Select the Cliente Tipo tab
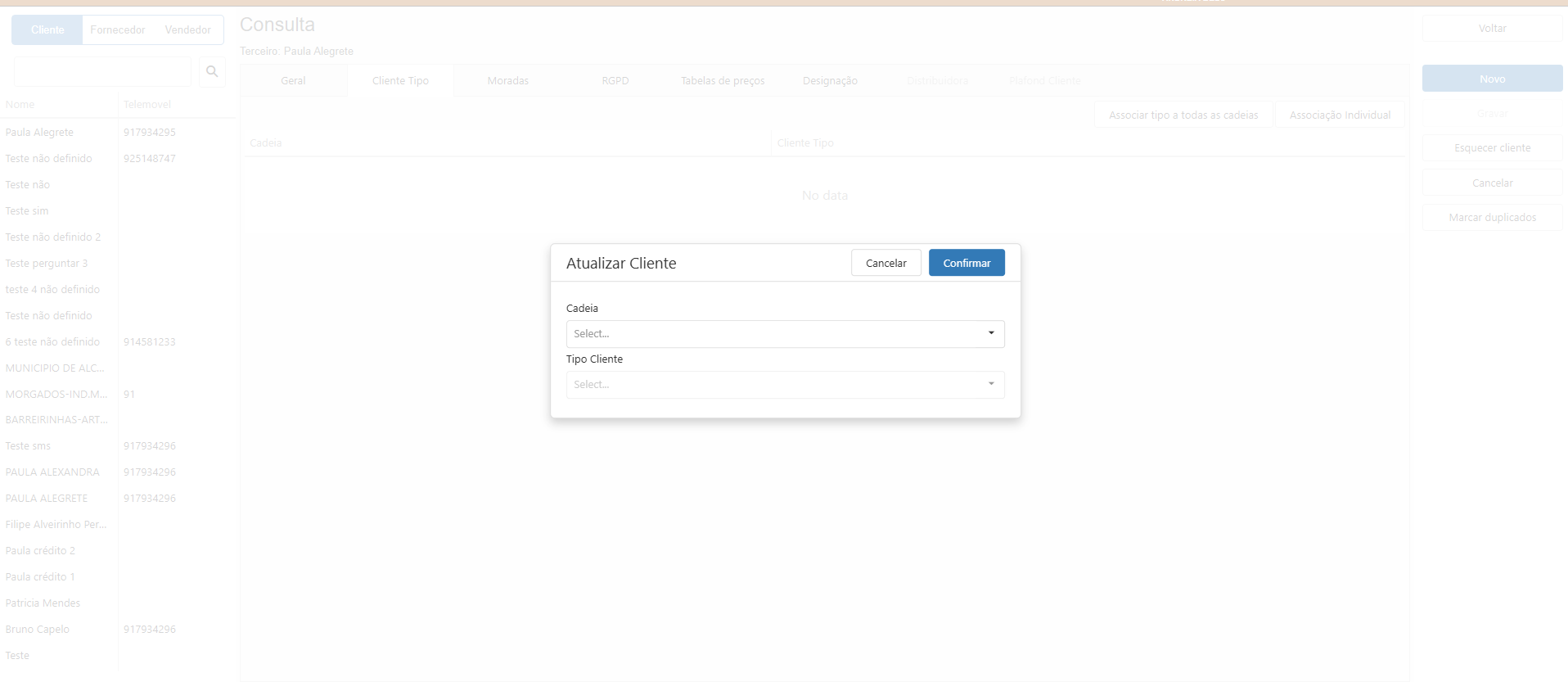The height and width of the screenshot is (682, 1568). pyautogui.click(x=400, y=81)
